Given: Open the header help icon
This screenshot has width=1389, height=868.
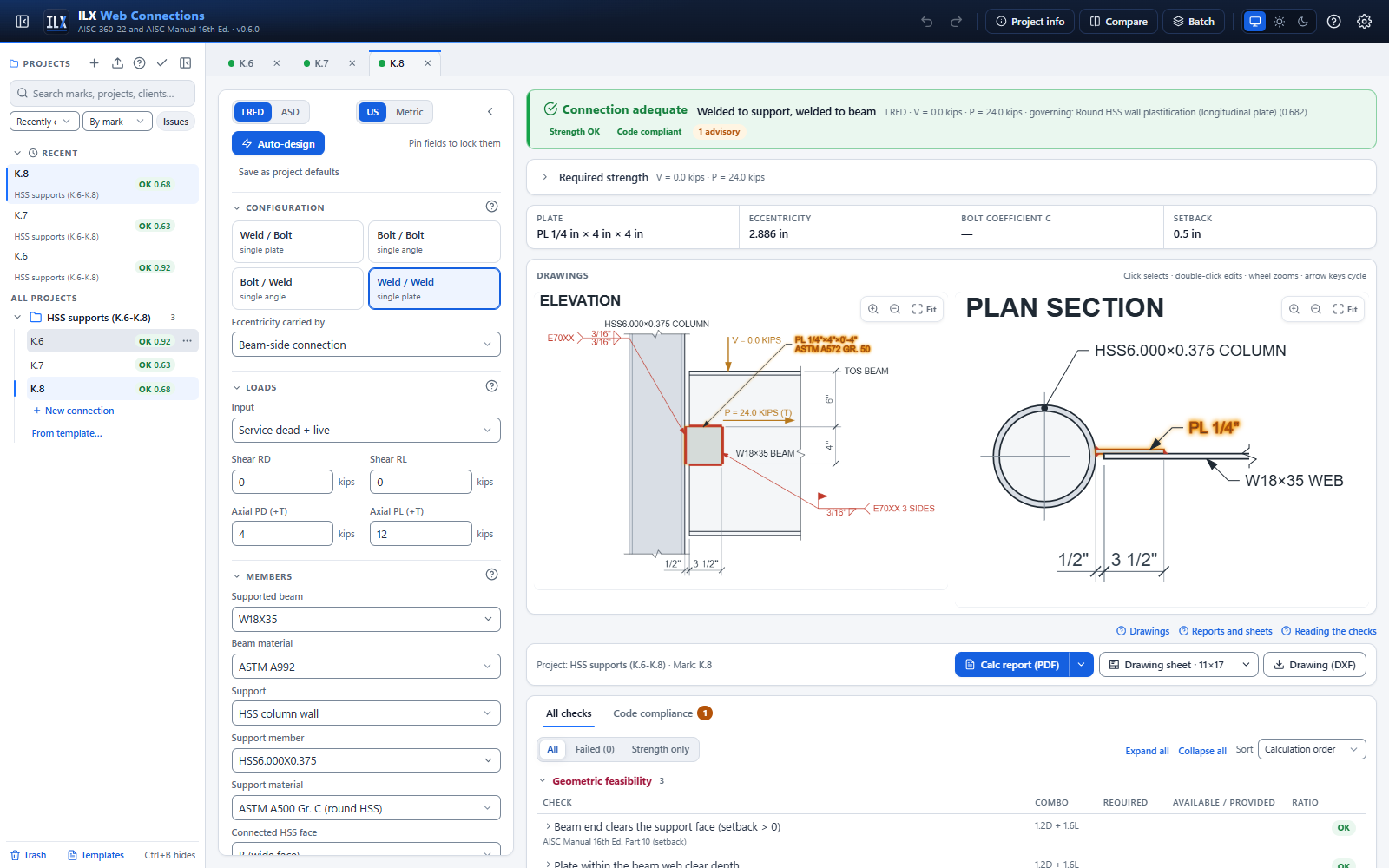Looking at the screenshot, I should point(1334,22).
